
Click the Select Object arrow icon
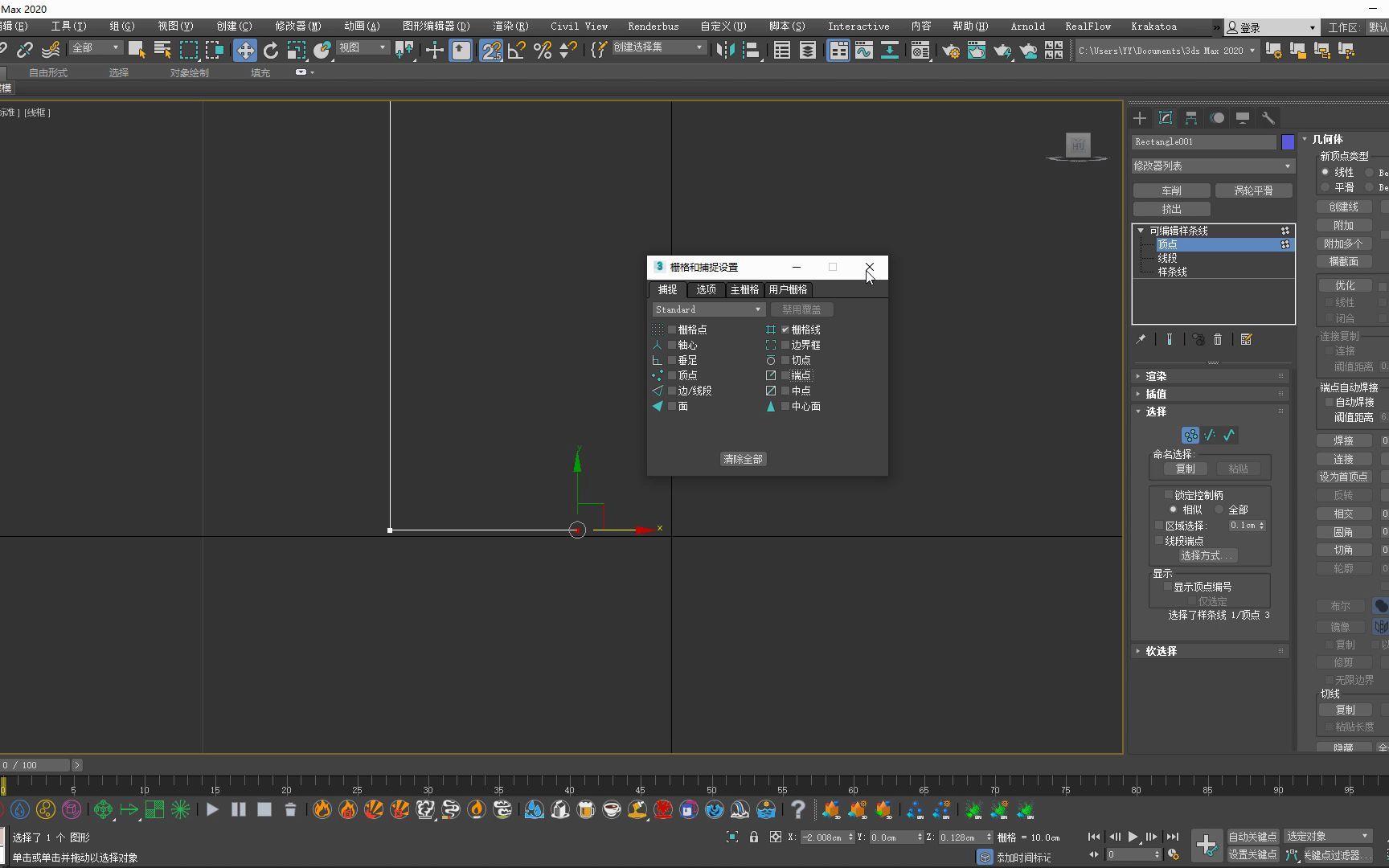click(x=137, y=50)
